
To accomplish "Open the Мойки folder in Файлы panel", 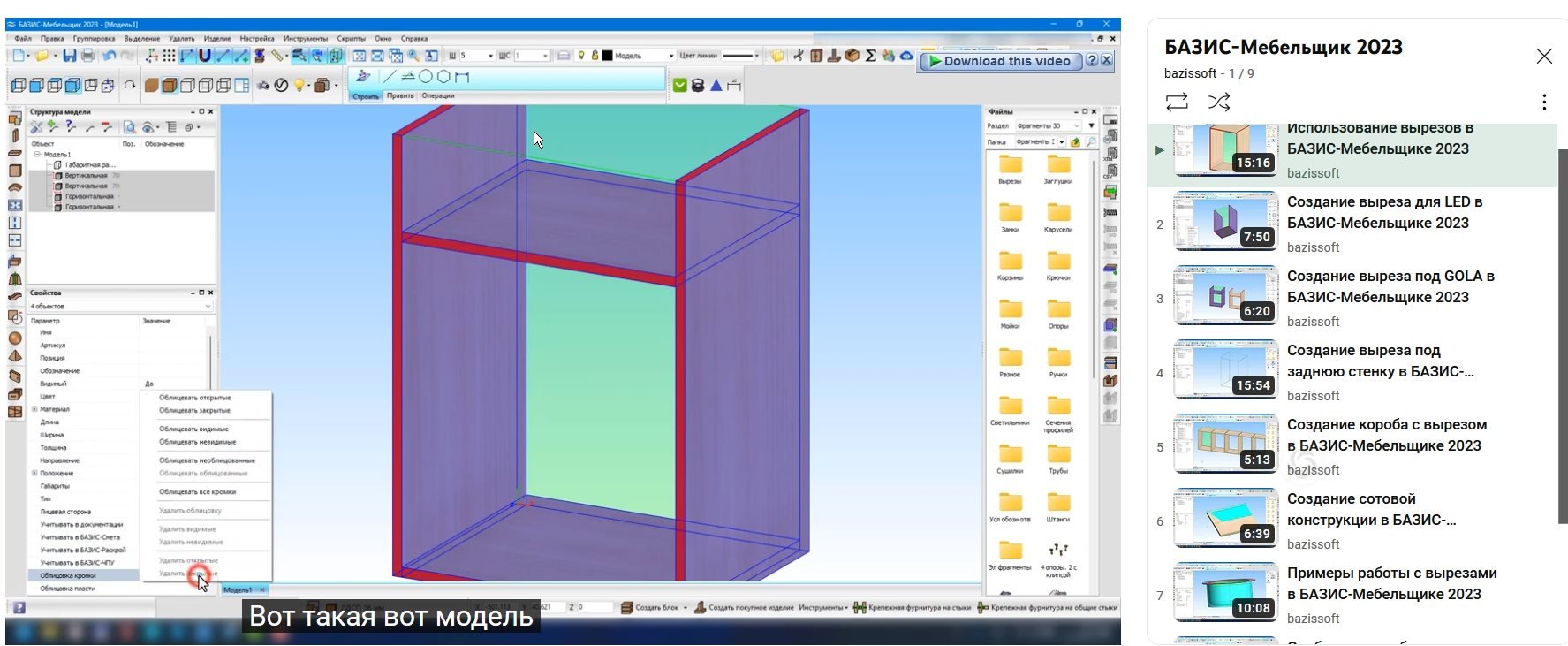I will click(x=1011, y=314).
